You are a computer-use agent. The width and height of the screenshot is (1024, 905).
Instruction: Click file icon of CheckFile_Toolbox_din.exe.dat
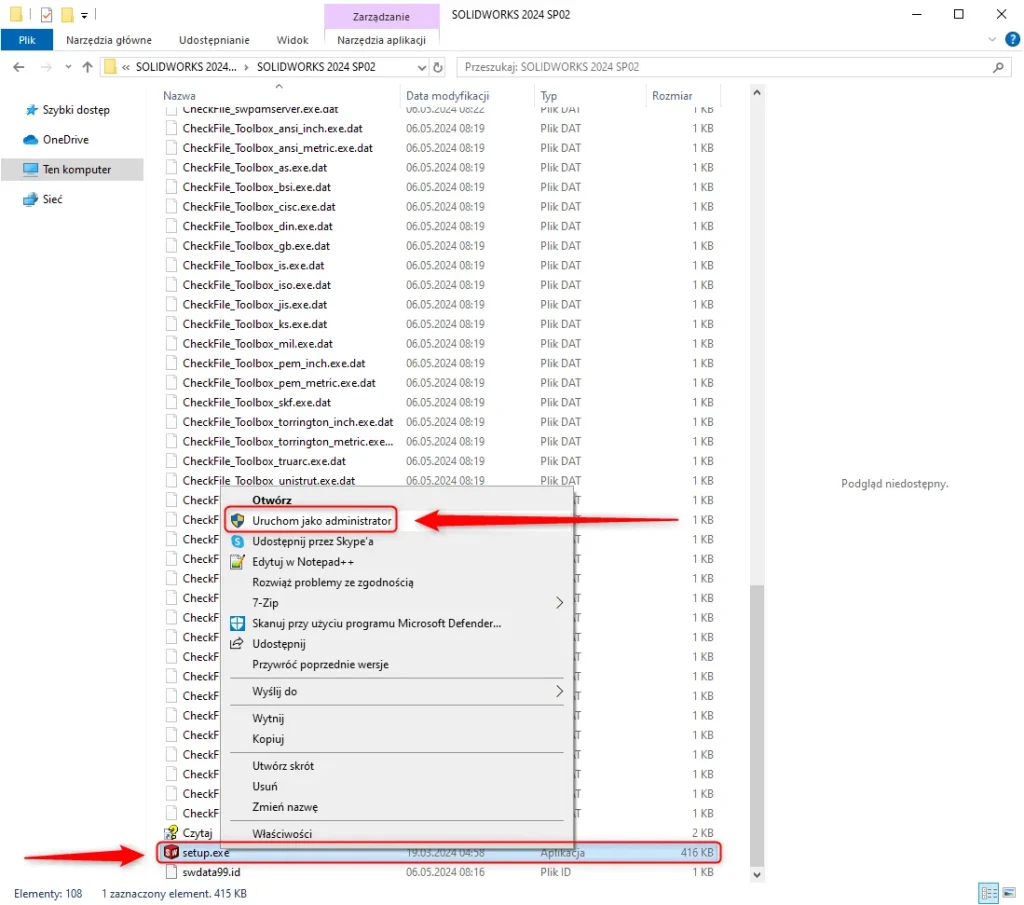click(171, 226)
